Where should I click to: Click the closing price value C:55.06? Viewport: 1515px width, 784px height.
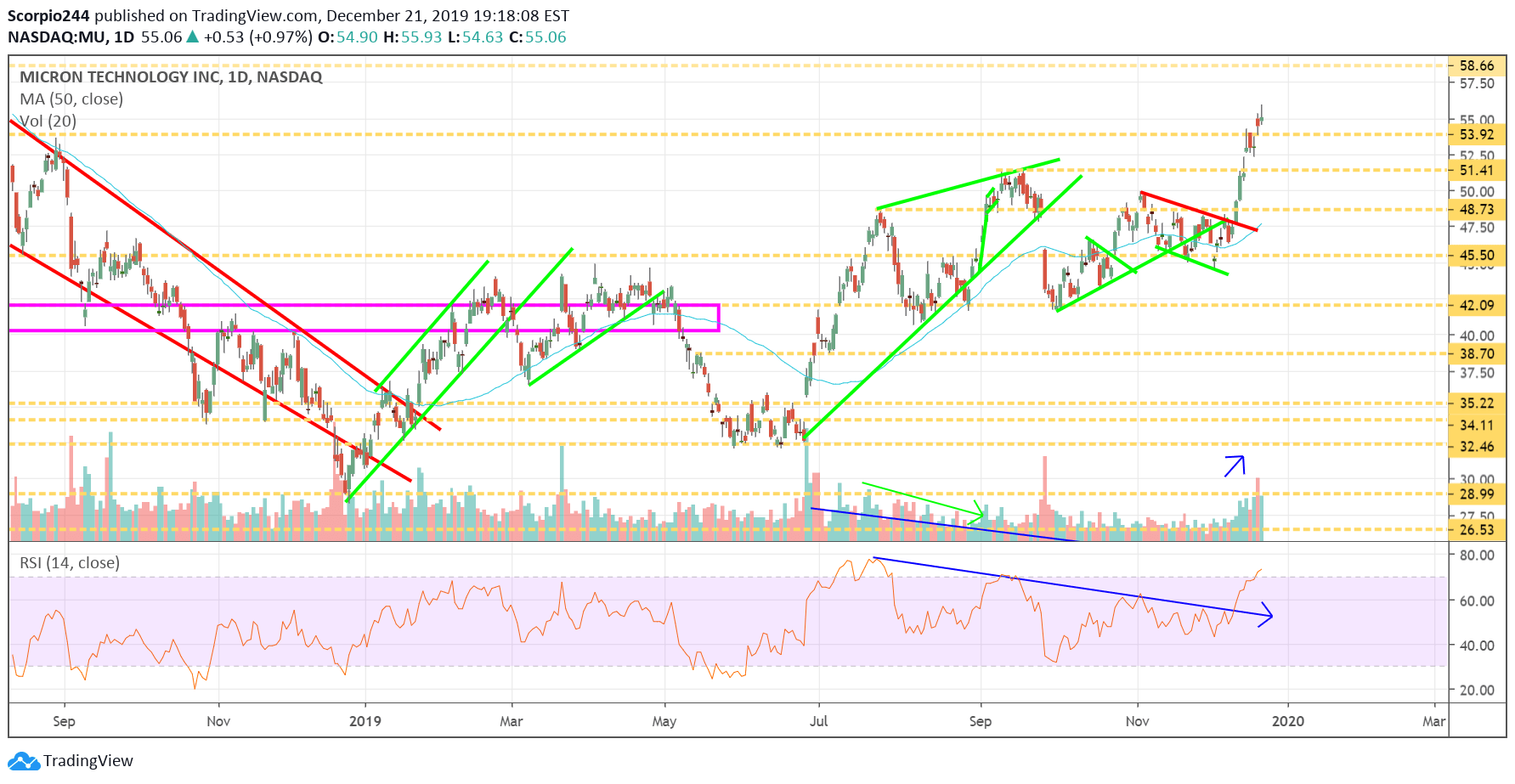537,37
